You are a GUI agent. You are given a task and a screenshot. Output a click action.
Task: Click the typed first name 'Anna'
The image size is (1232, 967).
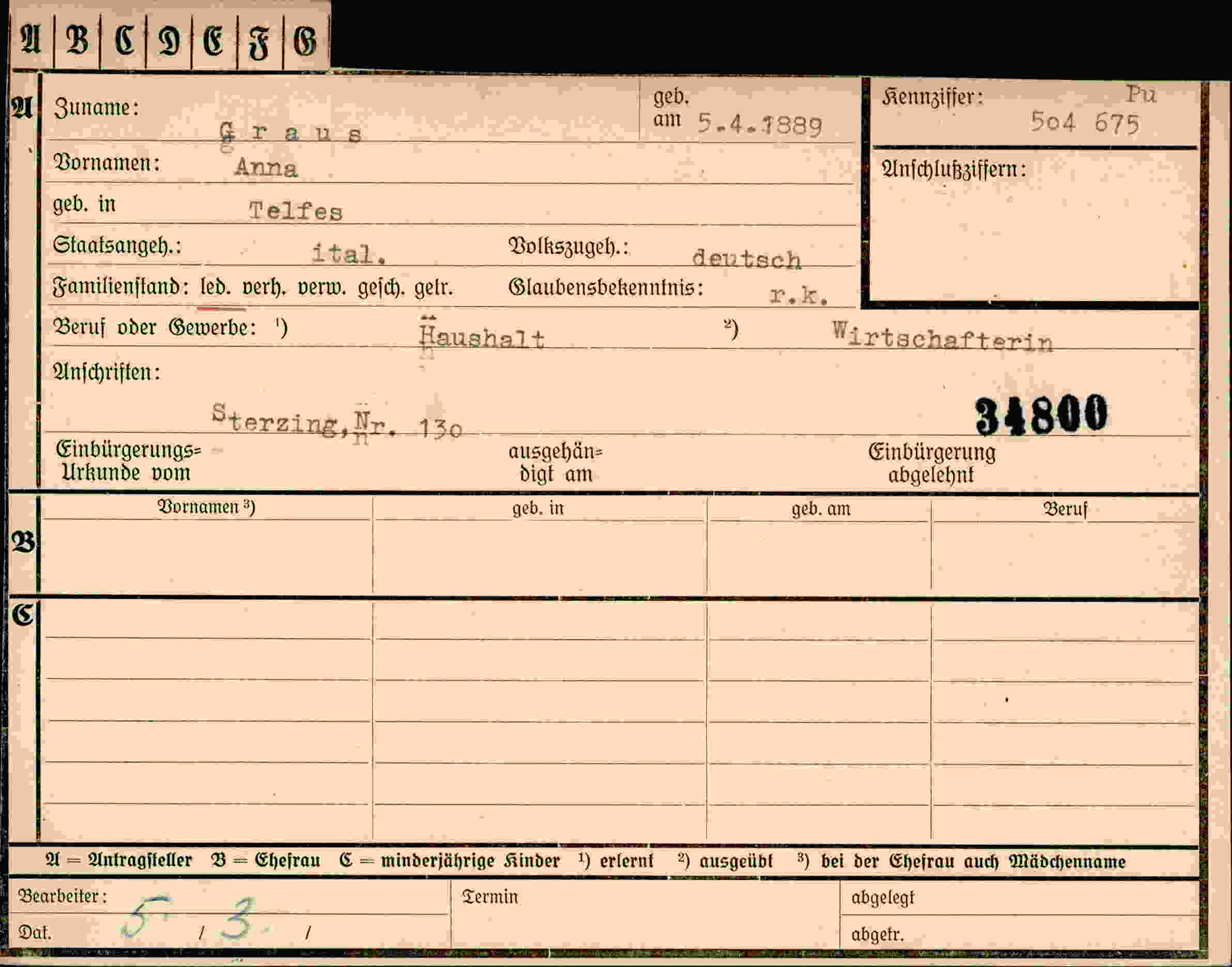click(266, 168)
